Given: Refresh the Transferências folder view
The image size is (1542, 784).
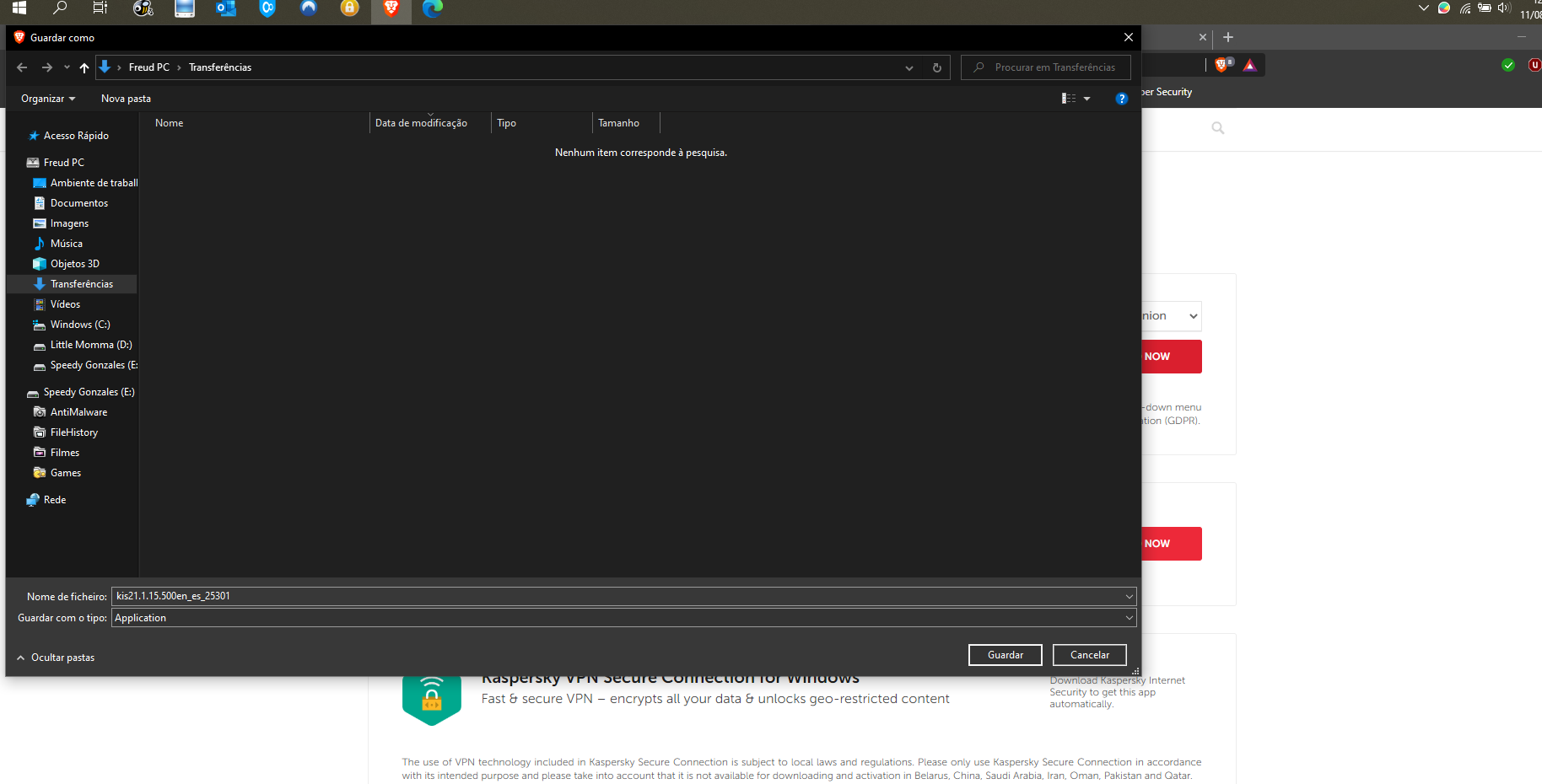Looking at the screenshot, I should click(x=936, y=67).
